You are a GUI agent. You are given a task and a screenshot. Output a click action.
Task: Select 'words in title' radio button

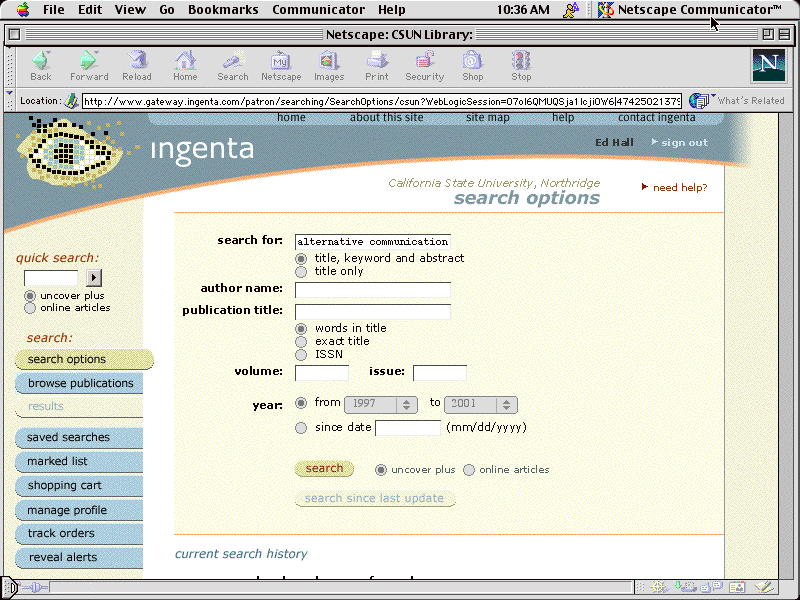tap(301, 329)
